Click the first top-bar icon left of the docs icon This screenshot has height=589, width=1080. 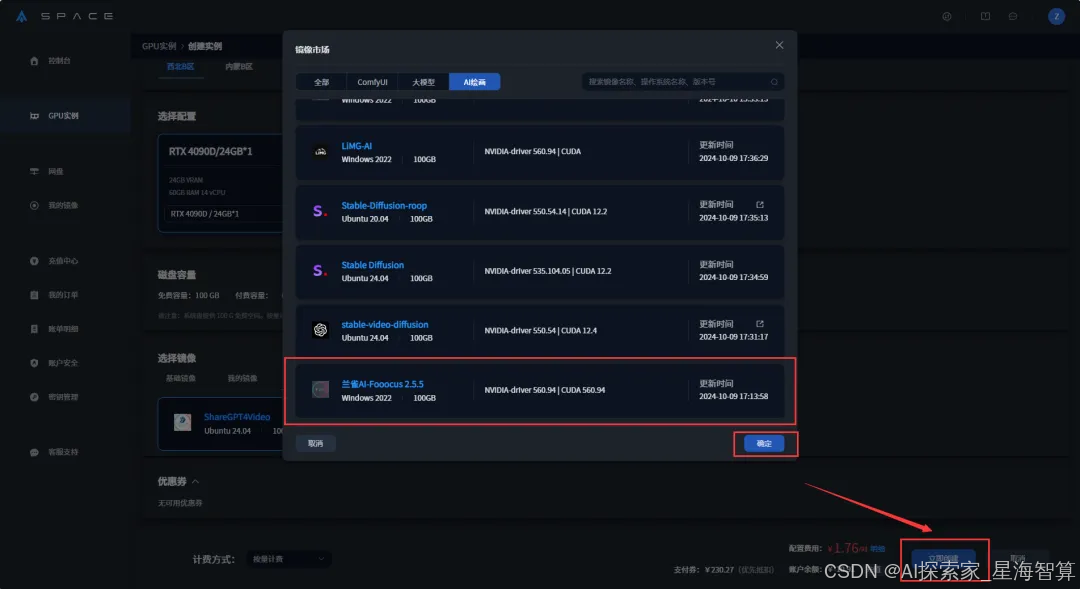[x=947, y=16]
